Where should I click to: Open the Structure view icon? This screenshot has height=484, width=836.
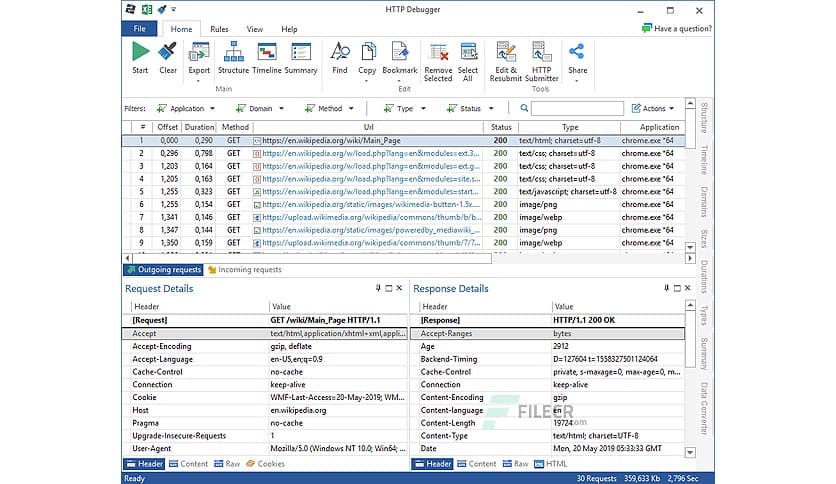(233, 52)
